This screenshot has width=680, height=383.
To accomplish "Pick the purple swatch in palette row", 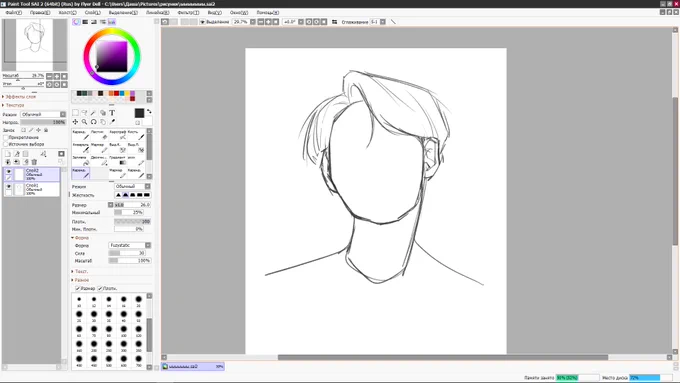I will pos(132,93).
